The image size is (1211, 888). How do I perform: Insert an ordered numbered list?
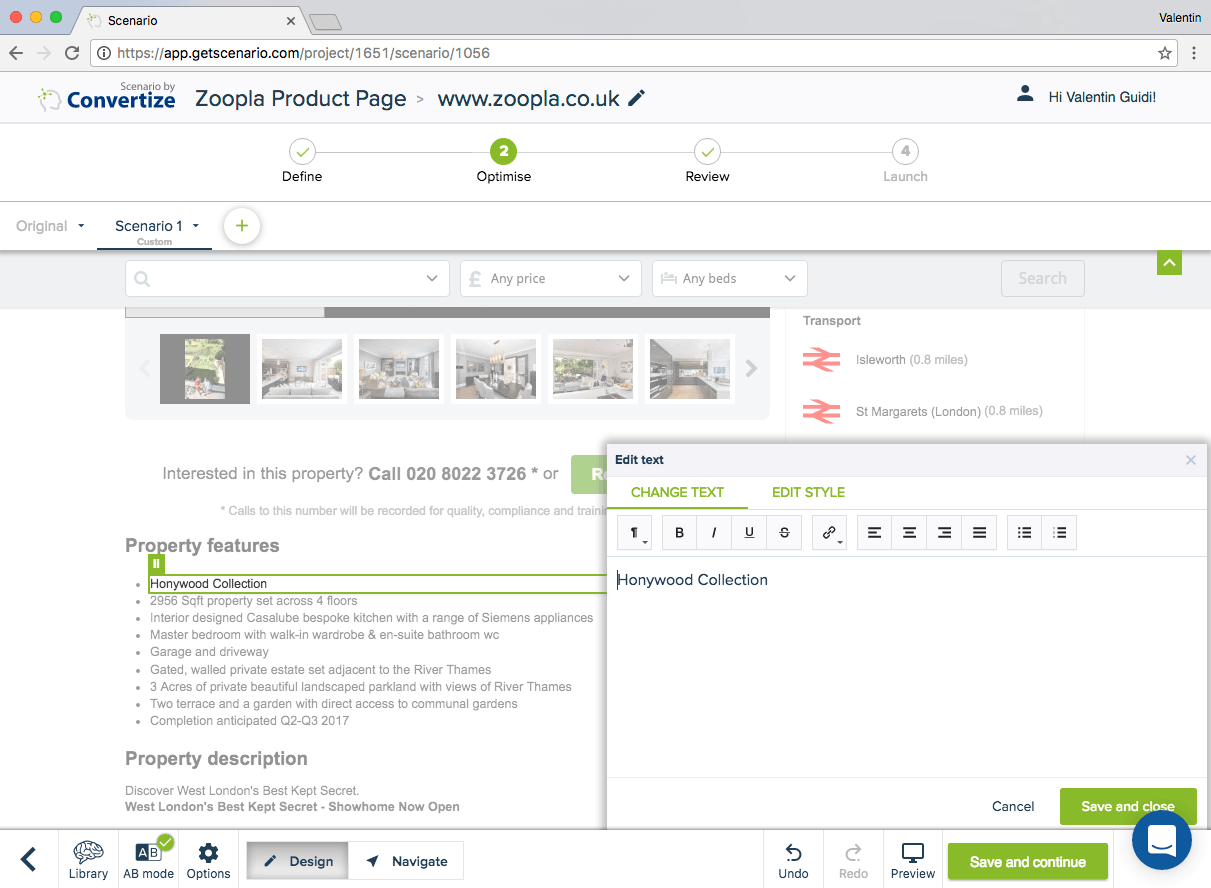coord(1060,533)
